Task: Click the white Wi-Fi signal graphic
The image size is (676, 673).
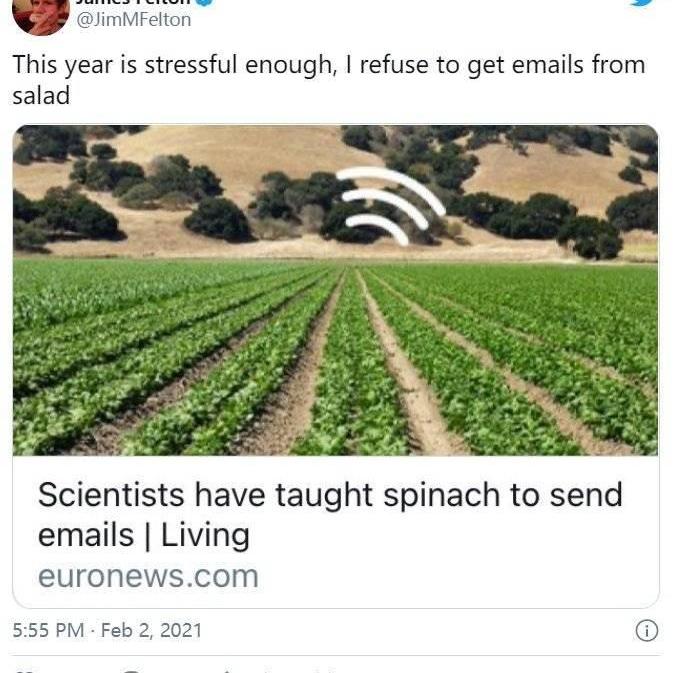Action: [390, 205]
